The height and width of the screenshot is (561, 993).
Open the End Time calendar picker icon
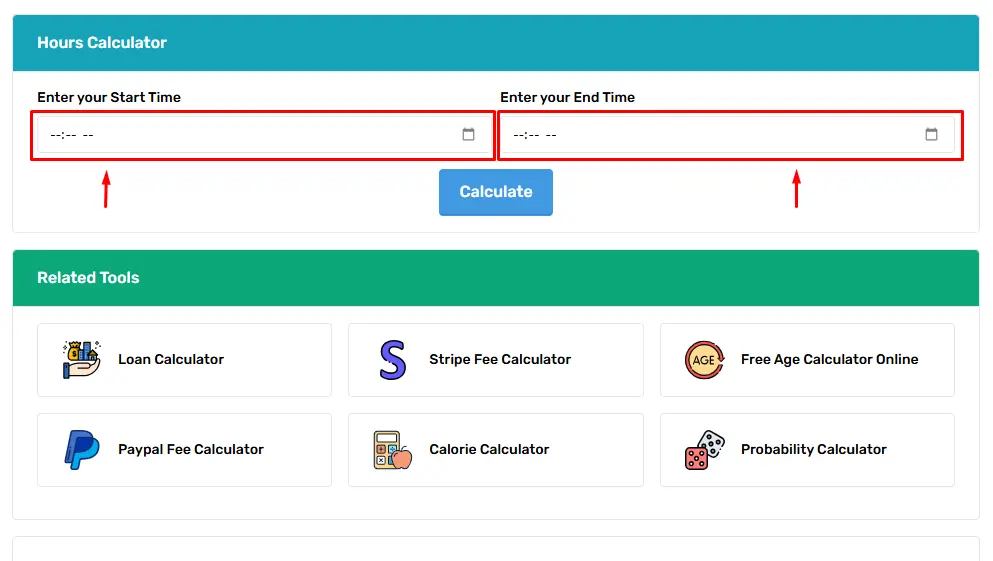click(x=931, y=134)
